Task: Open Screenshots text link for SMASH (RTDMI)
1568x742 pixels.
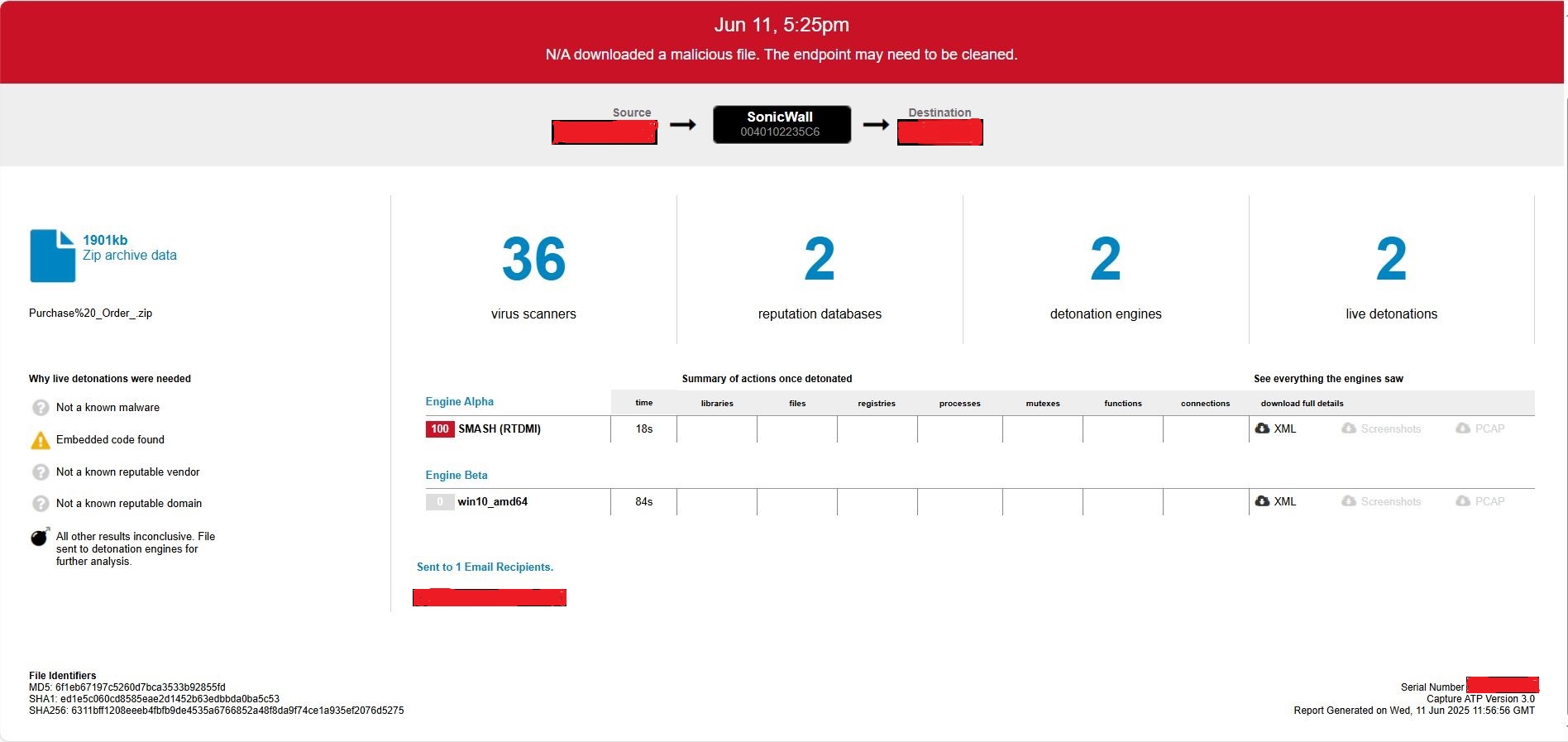Action: coord(1391,428)
